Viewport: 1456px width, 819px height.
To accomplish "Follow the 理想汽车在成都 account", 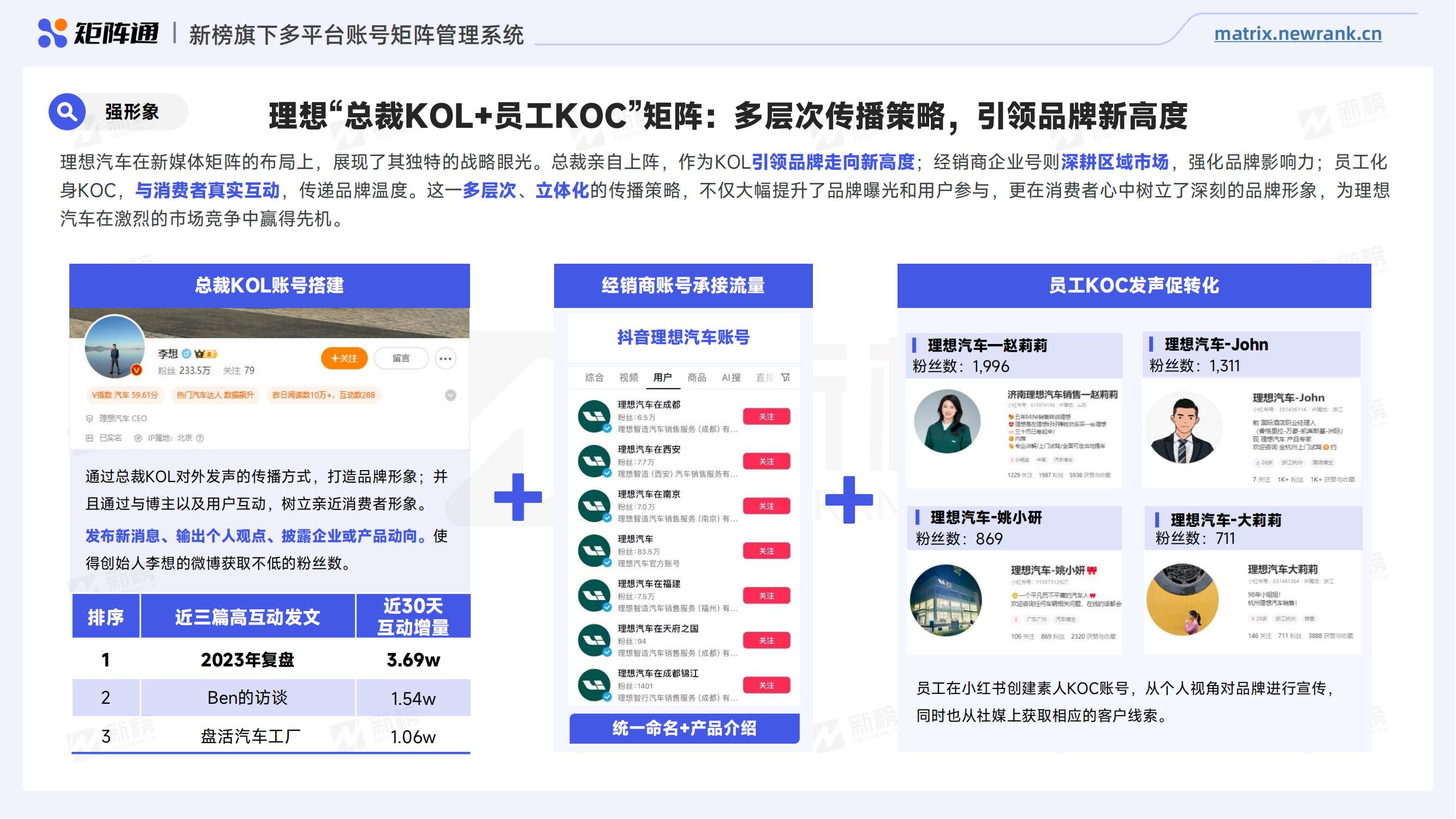I will [x=766, y=417].
